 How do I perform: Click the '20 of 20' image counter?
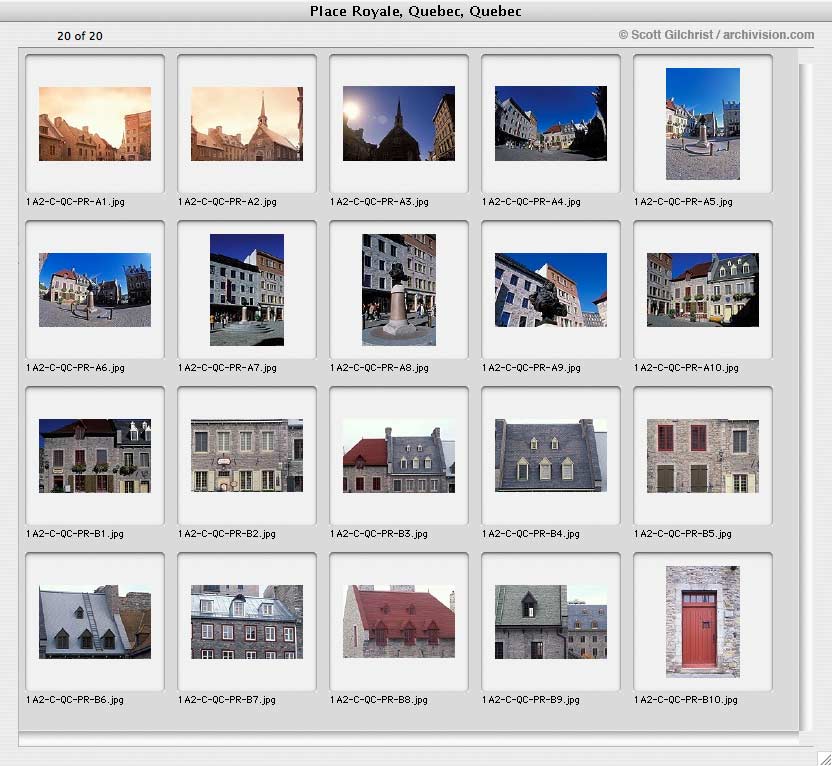(x=80, y=36)
